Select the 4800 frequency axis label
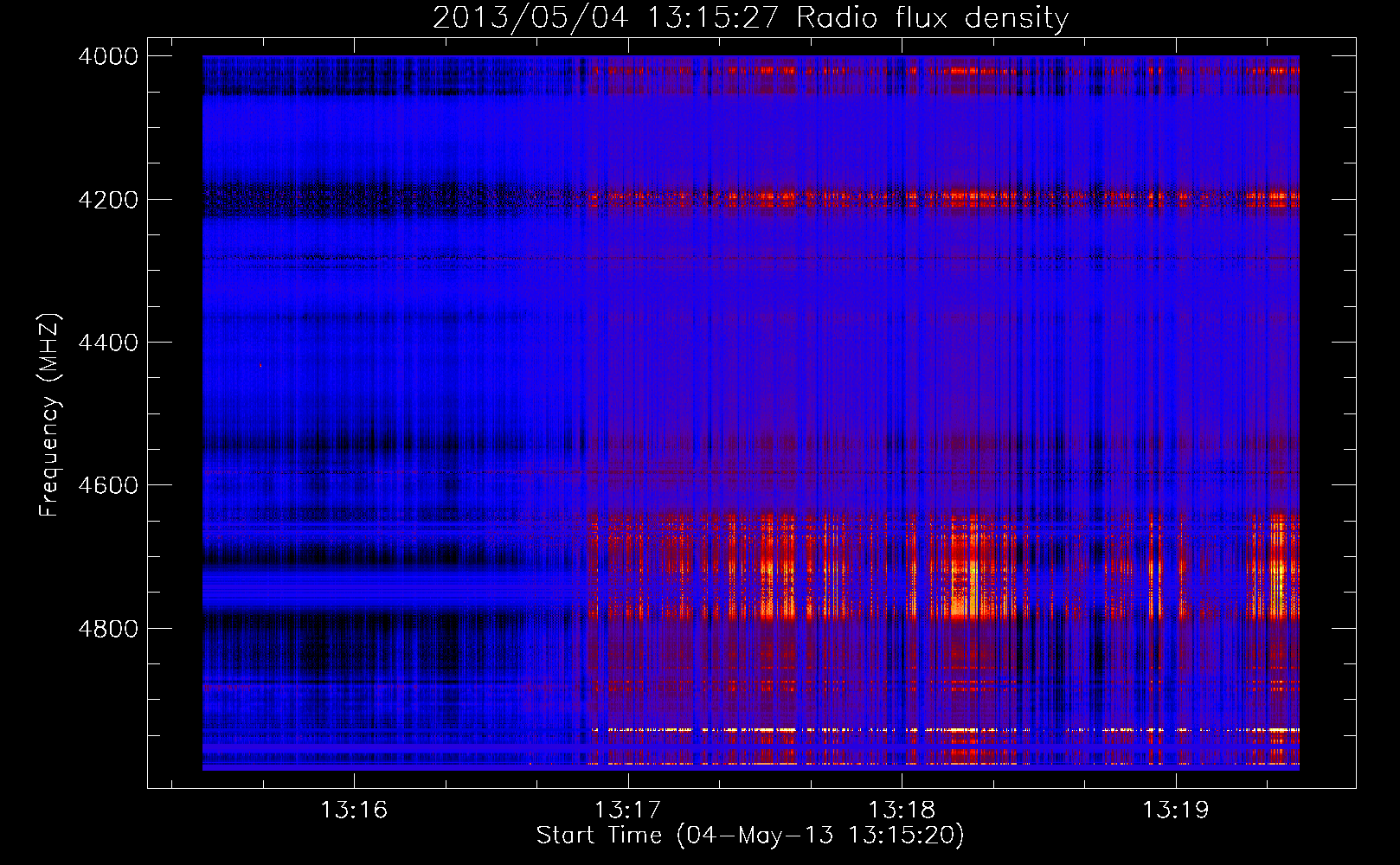Viewport: 1400px width, 865px height. click(108, 629)
